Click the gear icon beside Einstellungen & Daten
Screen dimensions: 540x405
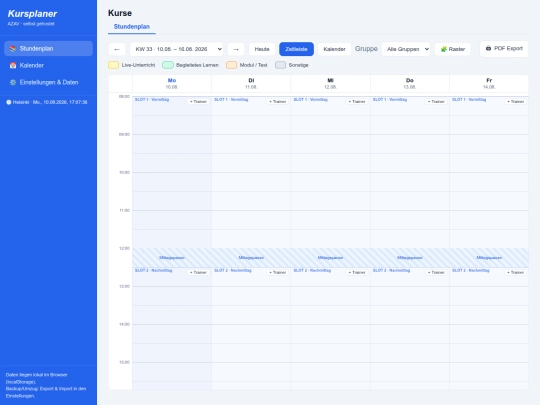13,82
